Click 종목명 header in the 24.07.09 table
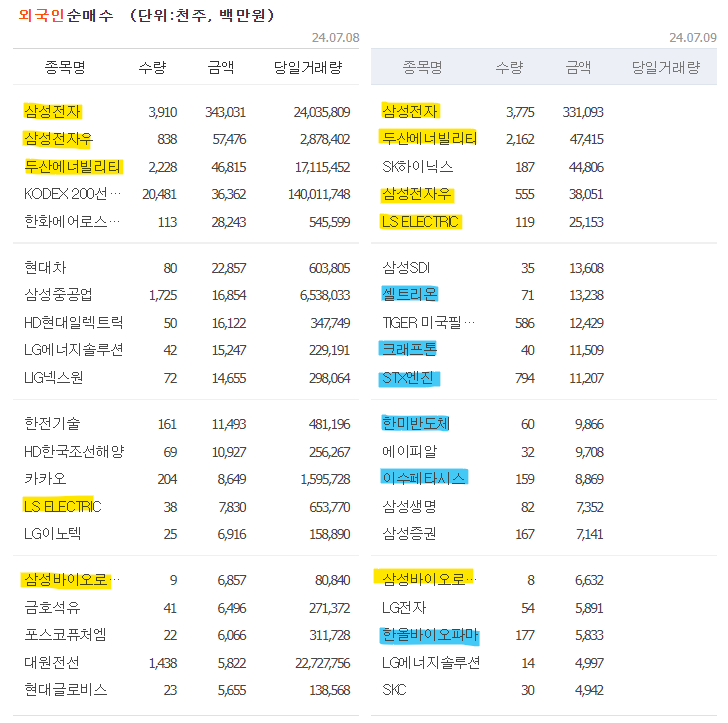728x723 pixels. tap(422, 68)
